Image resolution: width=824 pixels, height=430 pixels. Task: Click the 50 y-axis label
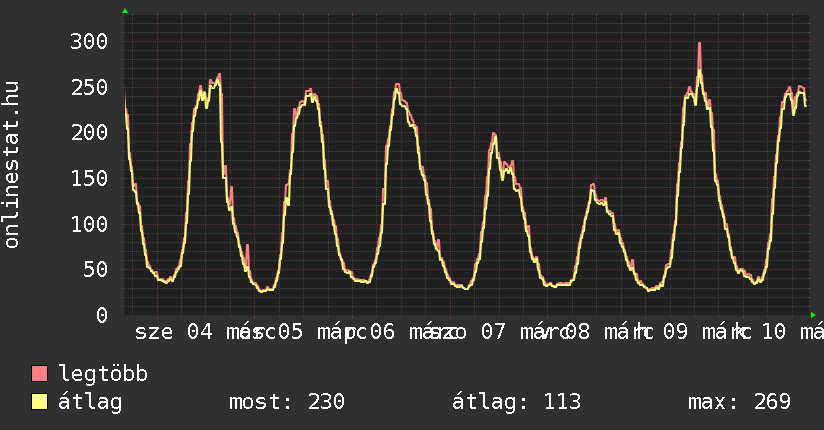pyautogui.click(x=97, y=269)
